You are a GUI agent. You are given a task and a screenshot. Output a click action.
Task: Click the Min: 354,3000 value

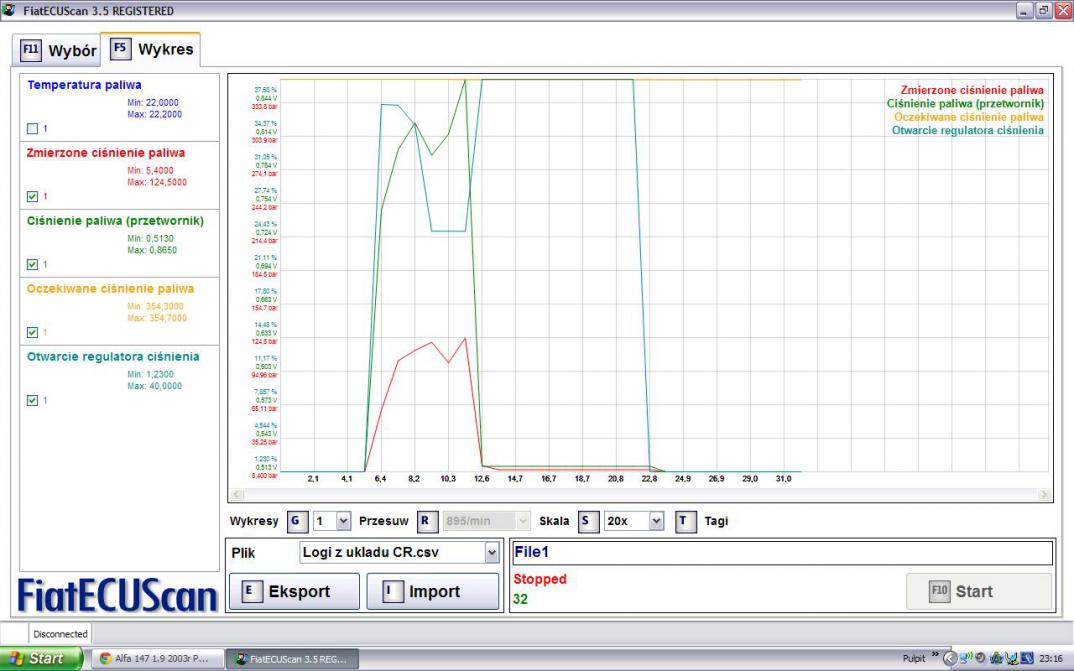click(155, 306)
